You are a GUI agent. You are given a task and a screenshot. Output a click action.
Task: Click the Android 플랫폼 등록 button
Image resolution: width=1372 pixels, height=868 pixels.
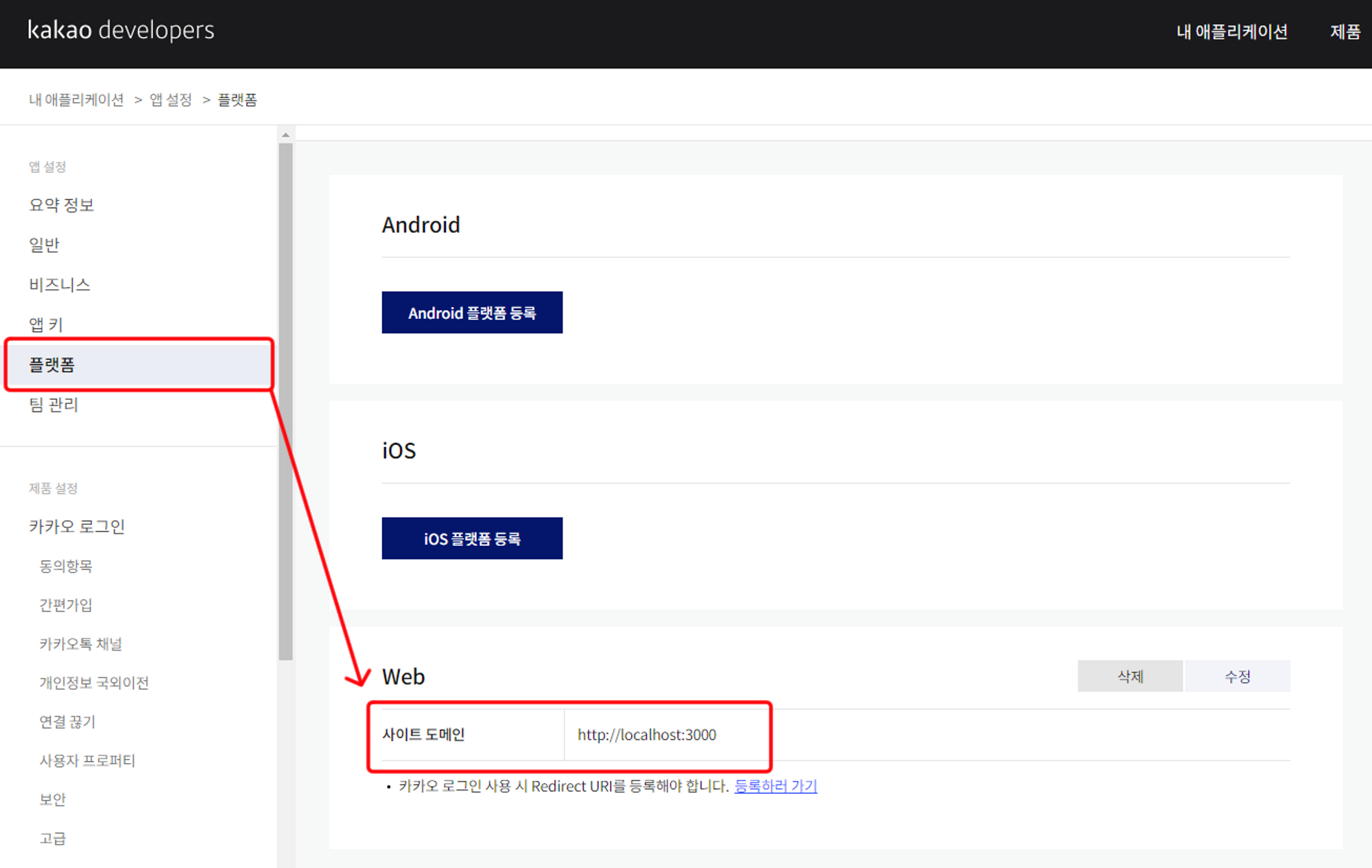(x=472, y=313)
